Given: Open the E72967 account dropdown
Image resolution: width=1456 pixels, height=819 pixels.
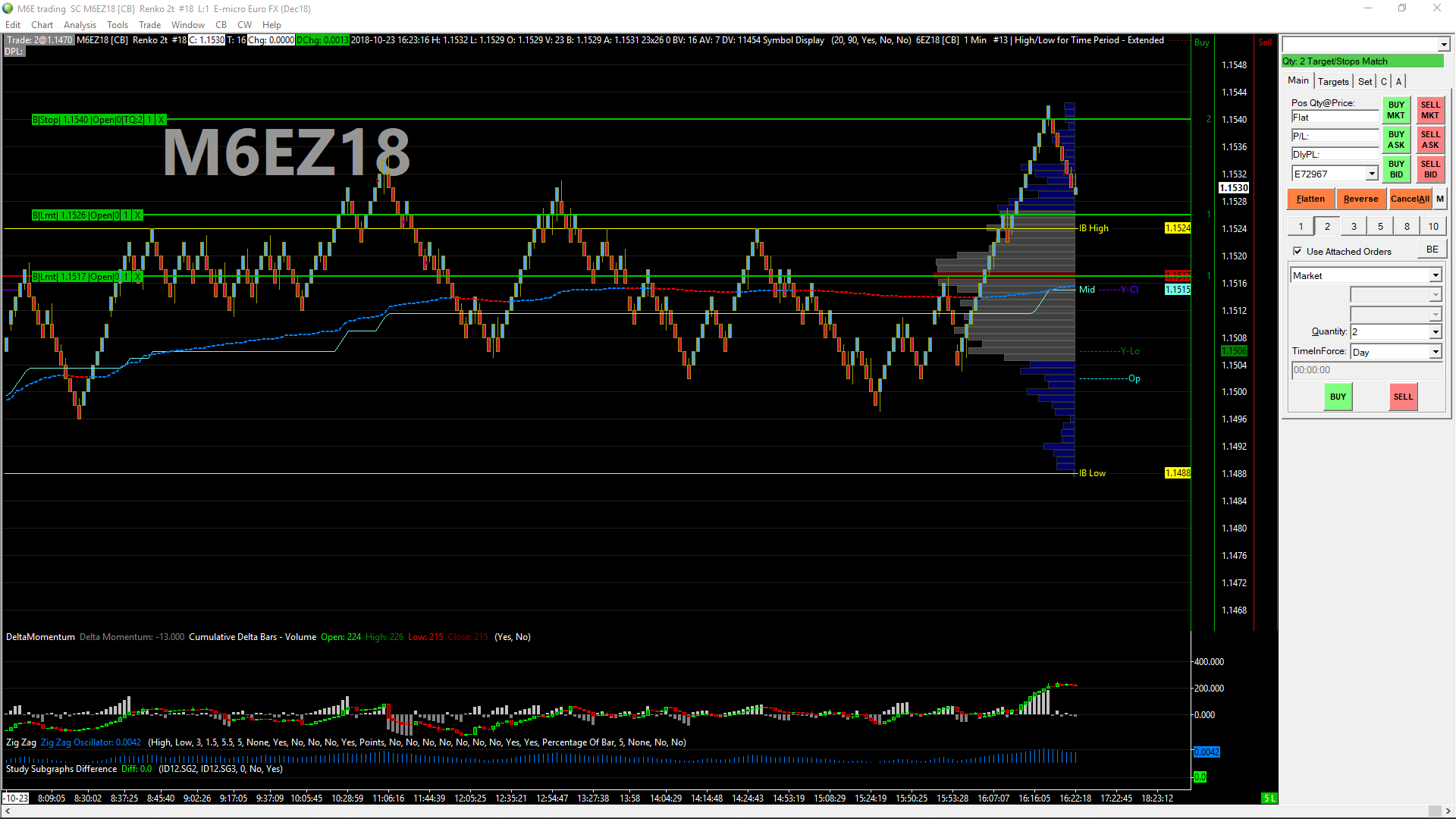Looking at the screenshot, I should click(1372, 174).
